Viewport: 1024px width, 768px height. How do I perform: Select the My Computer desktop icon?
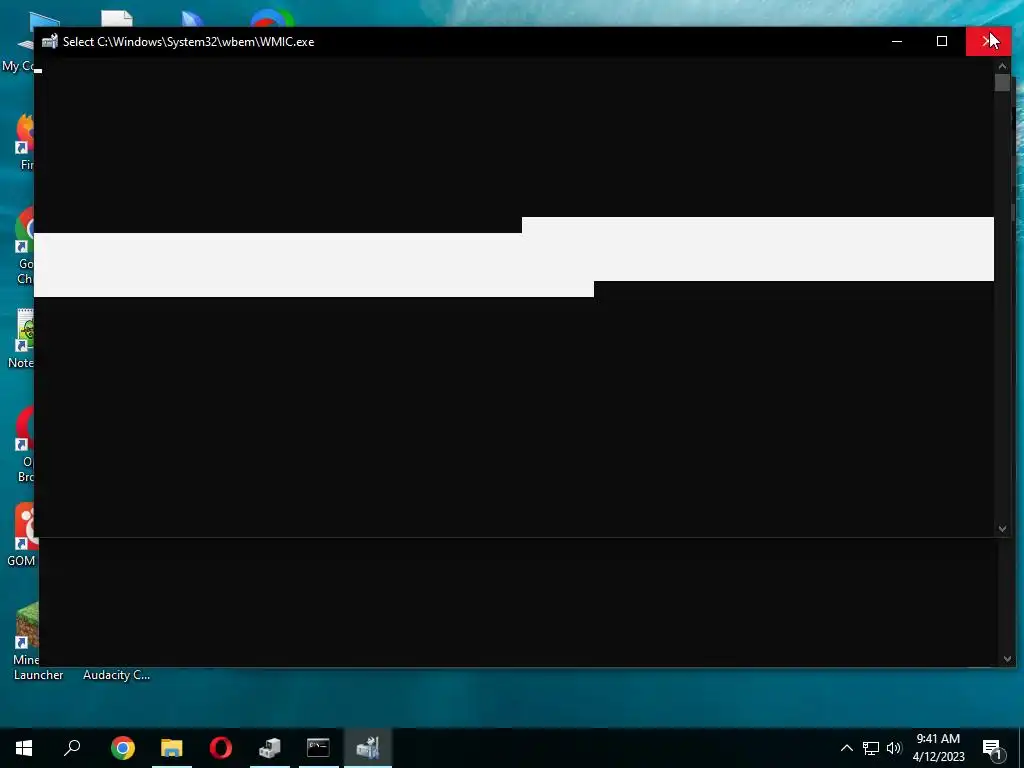(x=18, y=42)
